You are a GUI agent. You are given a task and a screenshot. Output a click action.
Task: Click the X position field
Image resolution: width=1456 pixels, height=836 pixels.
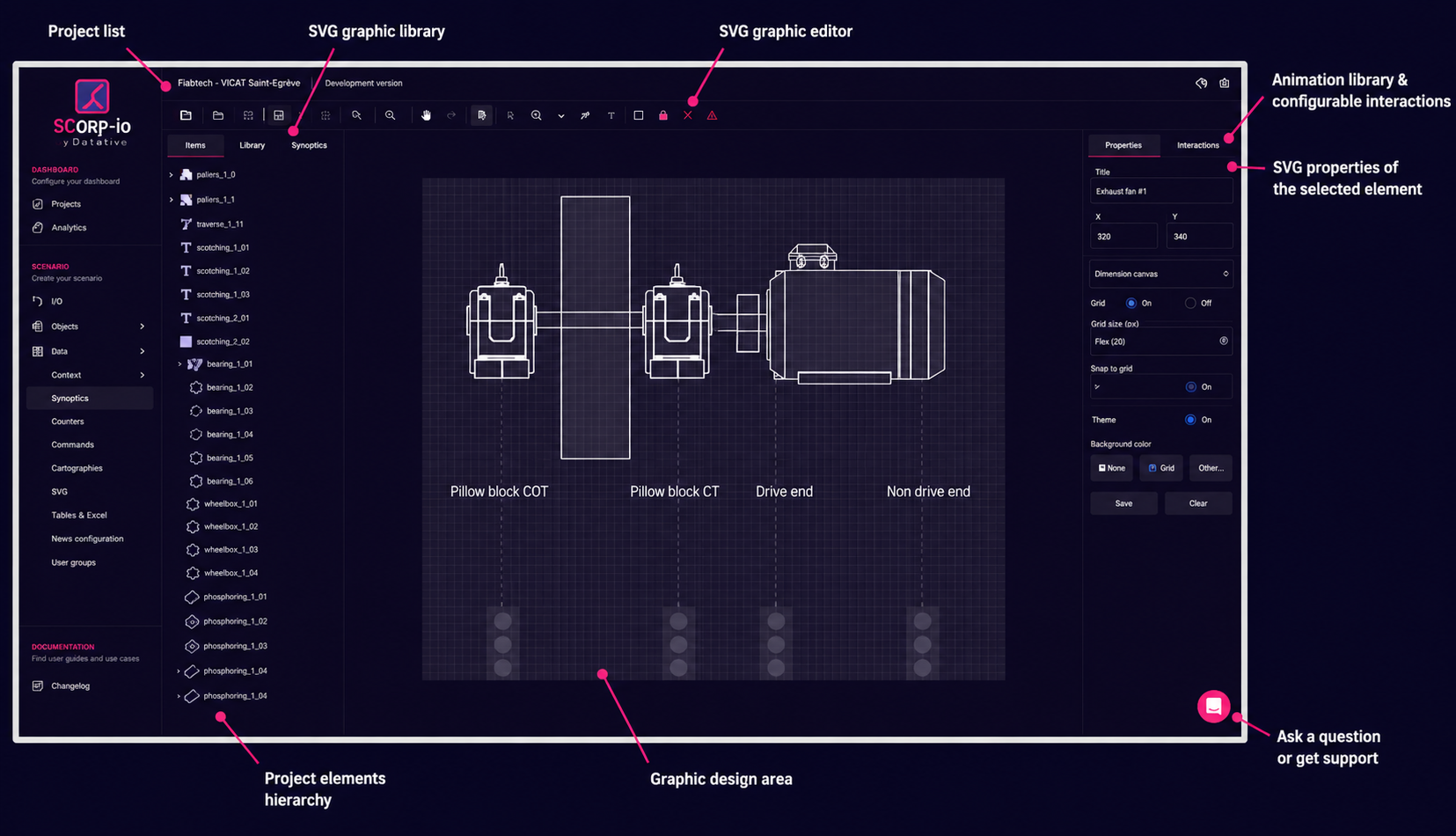tap(1123, 236)
